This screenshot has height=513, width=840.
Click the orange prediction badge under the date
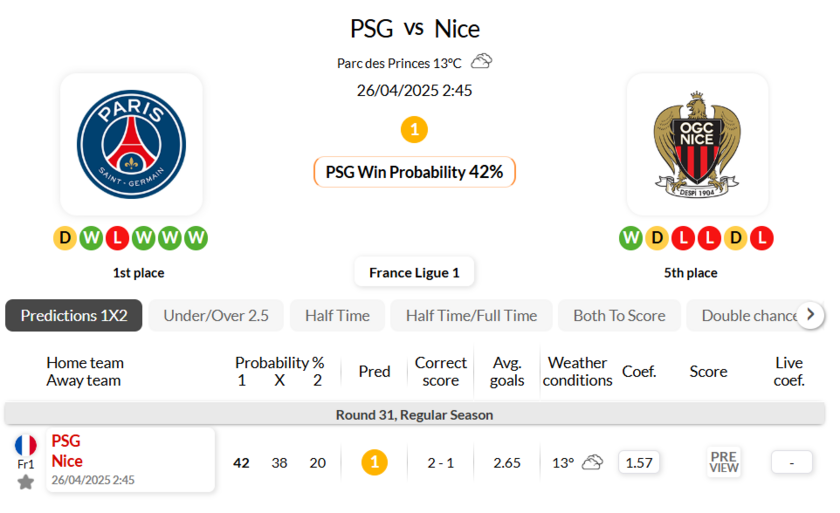414,130
